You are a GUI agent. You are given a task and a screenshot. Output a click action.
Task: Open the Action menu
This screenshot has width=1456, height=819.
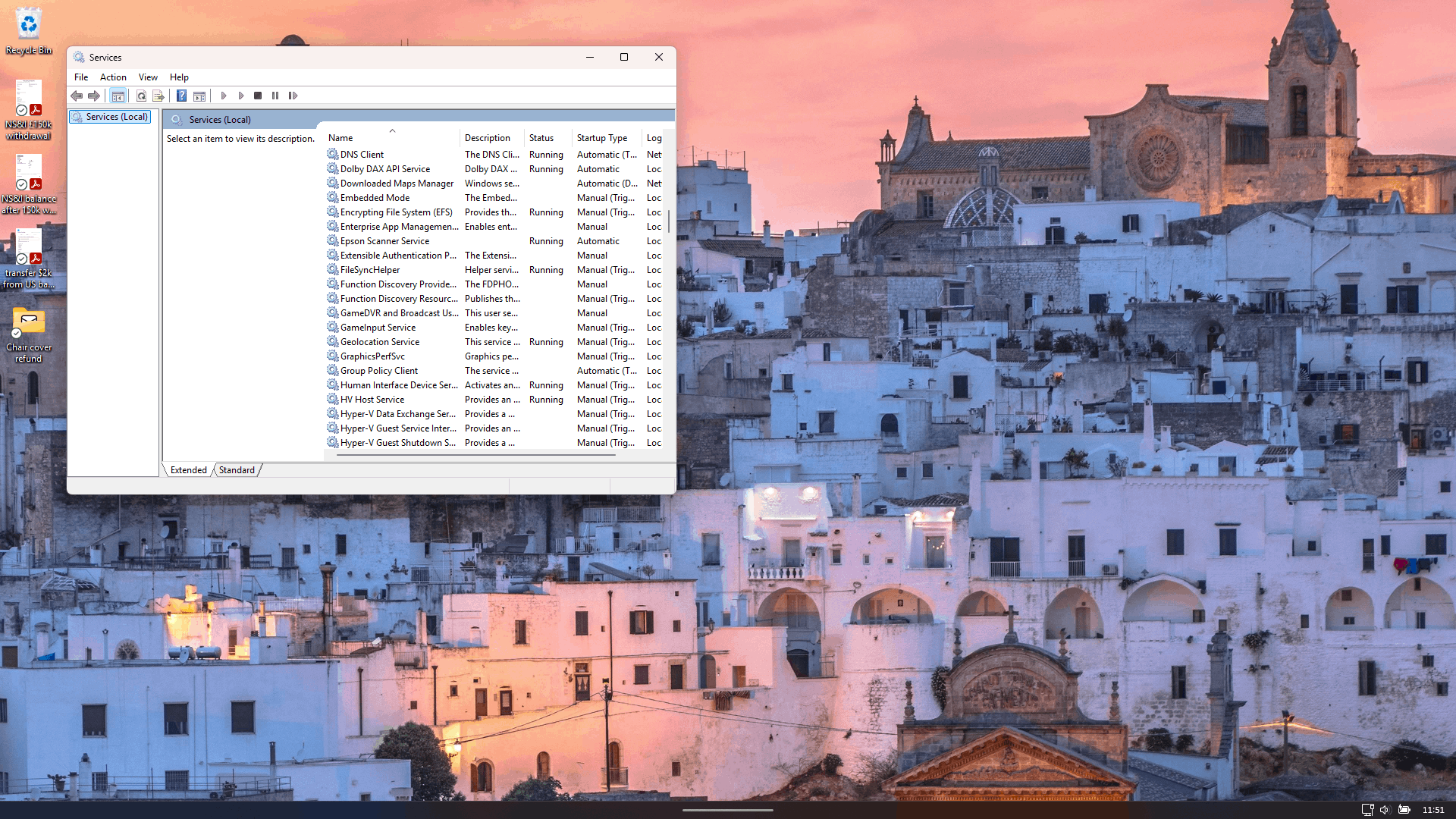click(x=113, y=77)
